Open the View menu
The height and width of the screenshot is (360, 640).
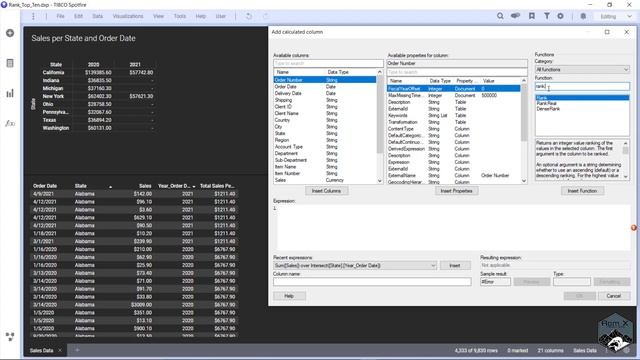pos(158,16)
